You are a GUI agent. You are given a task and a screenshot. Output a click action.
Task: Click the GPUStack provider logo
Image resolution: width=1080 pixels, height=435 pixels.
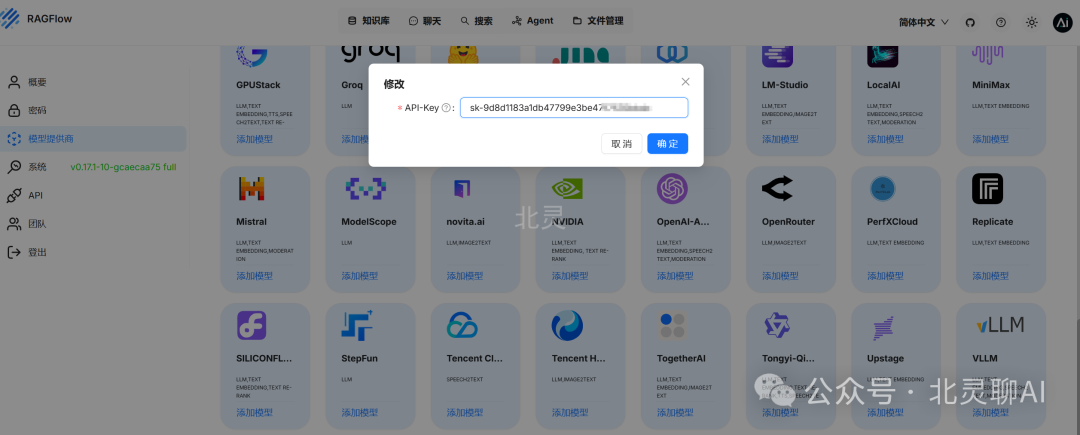pyautogui.click(x=251, y=56)
